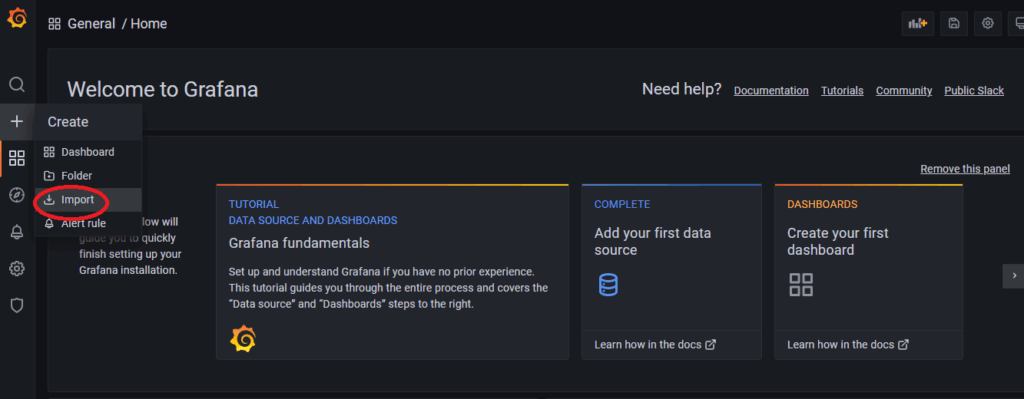Click the Add panel icon in the top toolbar

coord(918,24)
